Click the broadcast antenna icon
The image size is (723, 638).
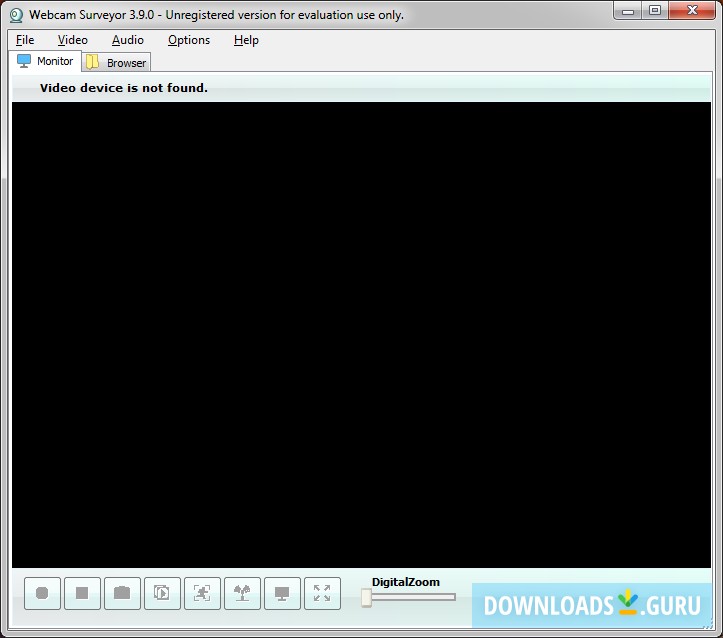pos(243,593)
